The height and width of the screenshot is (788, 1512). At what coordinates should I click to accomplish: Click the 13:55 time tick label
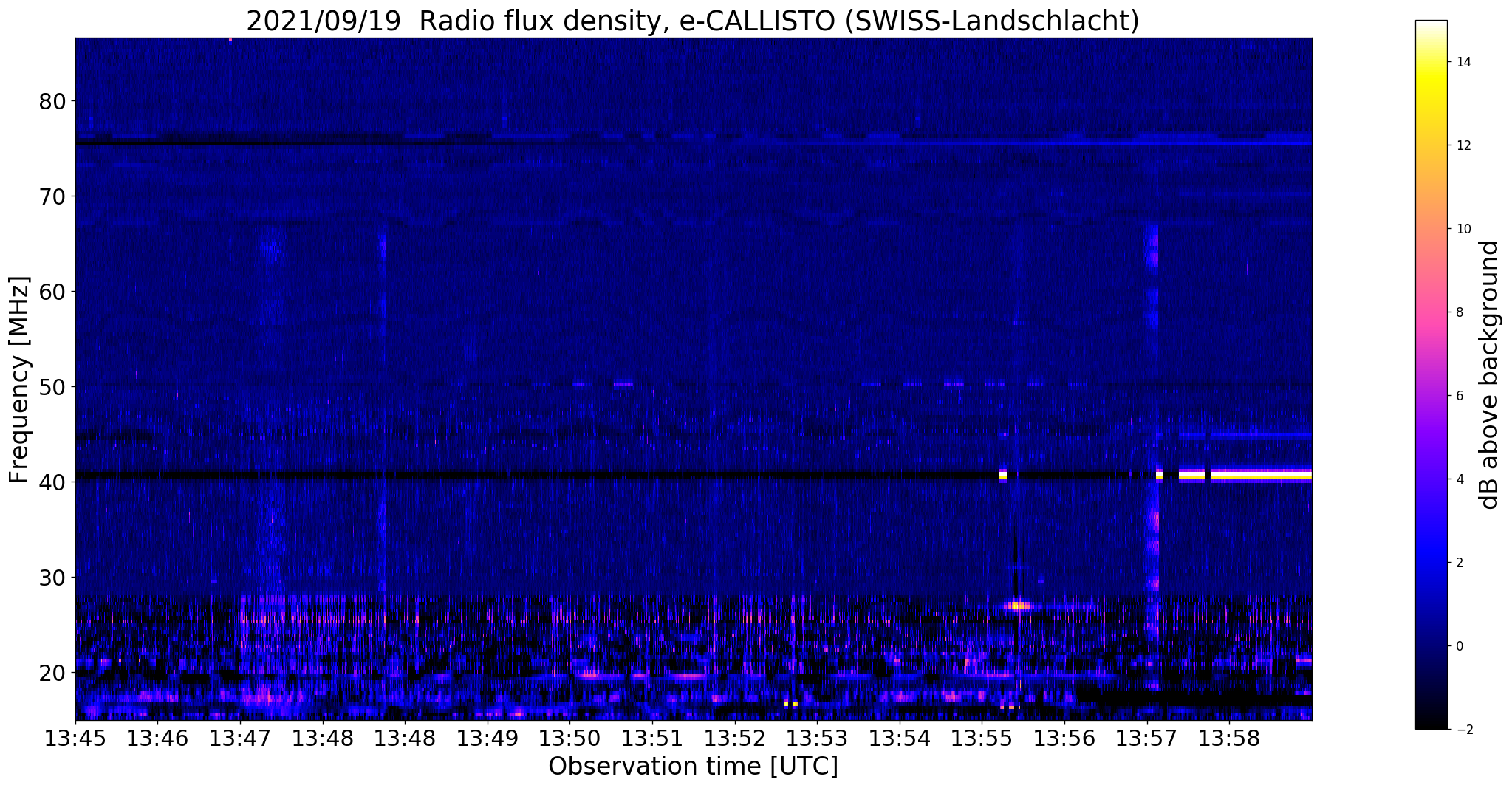tap(982, 739)
